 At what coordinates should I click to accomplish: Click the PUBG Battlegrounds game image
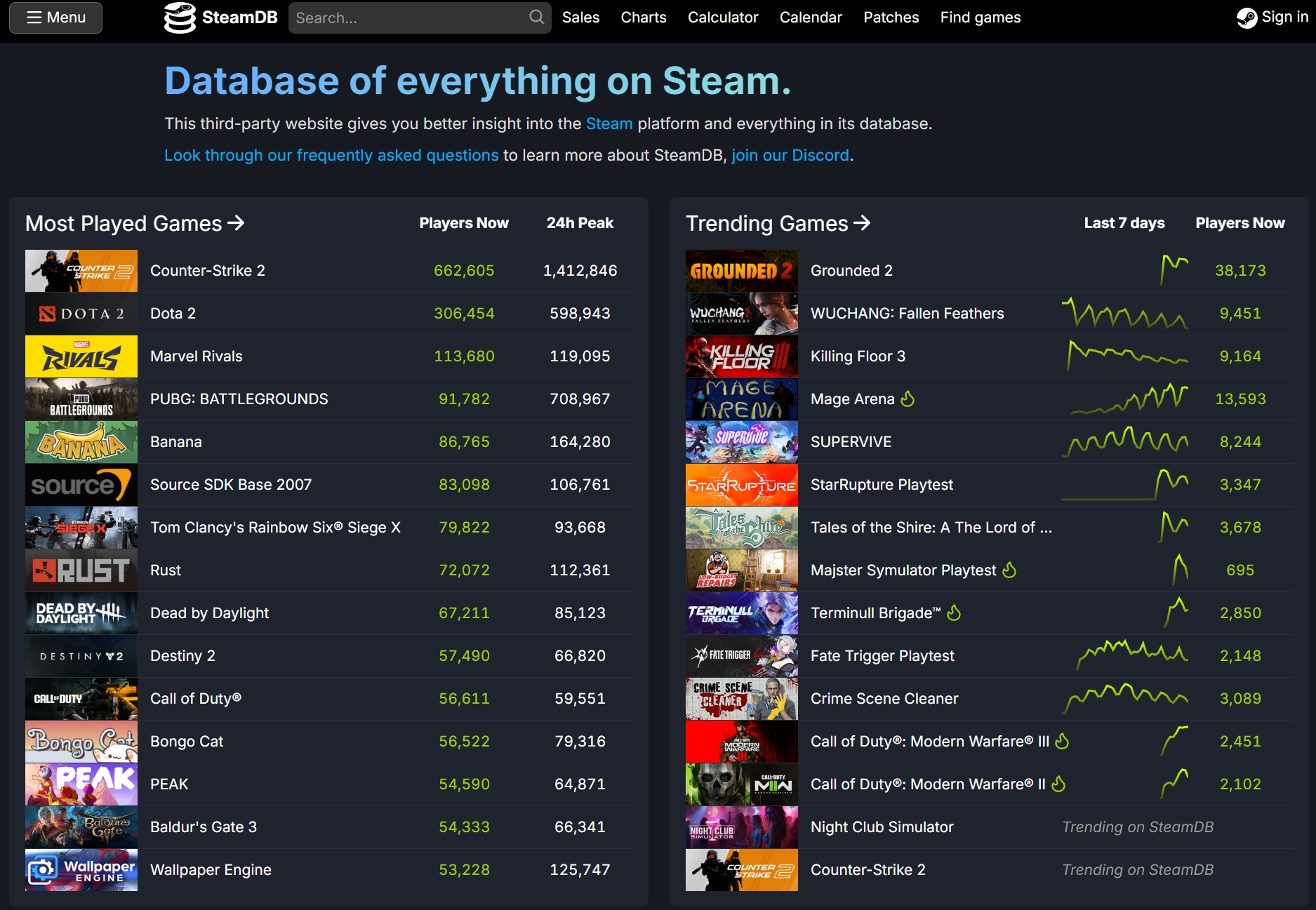[81, 399]
